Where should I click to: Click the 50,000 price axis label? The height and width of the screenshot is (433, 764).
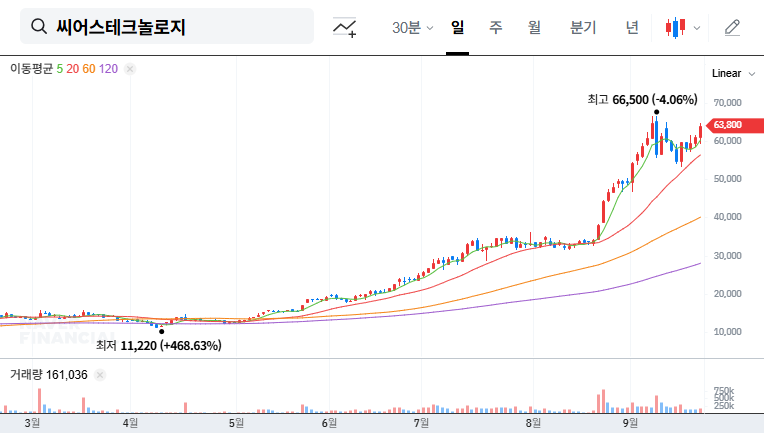point(727,179)
